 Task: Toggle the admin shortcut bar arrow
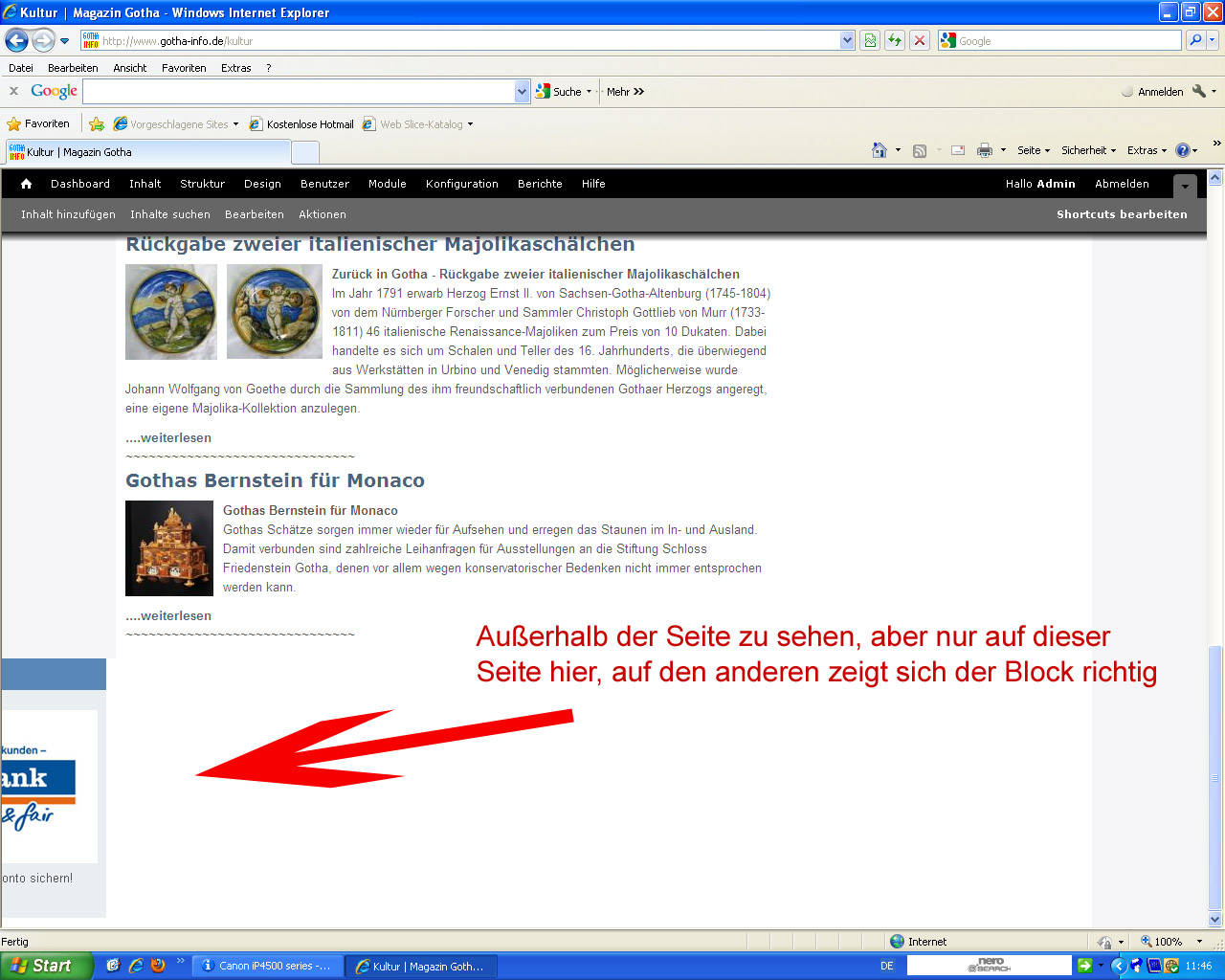click(x=1186, y=186)
